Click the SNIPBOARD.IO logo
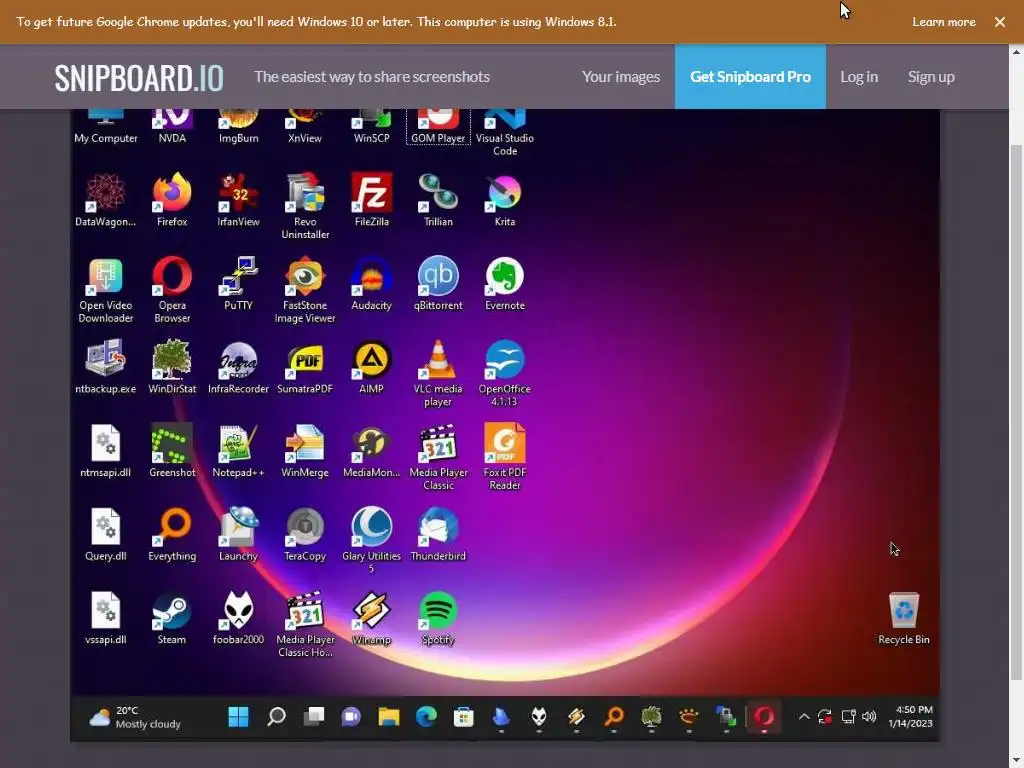The width and height of the screenshot is (1024, 768). pos(139,78)
